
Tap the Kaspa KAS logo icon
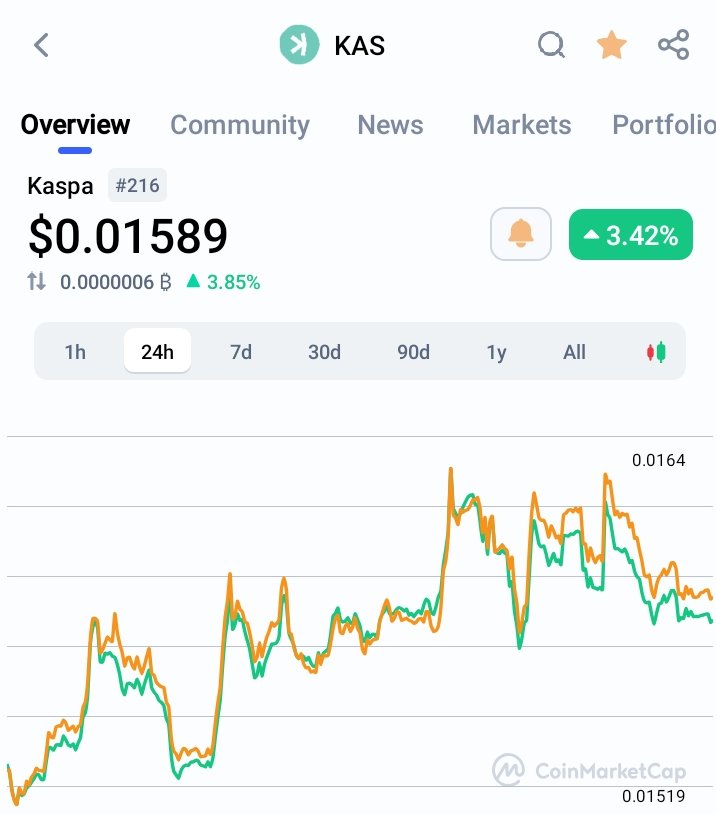(299, 45)
